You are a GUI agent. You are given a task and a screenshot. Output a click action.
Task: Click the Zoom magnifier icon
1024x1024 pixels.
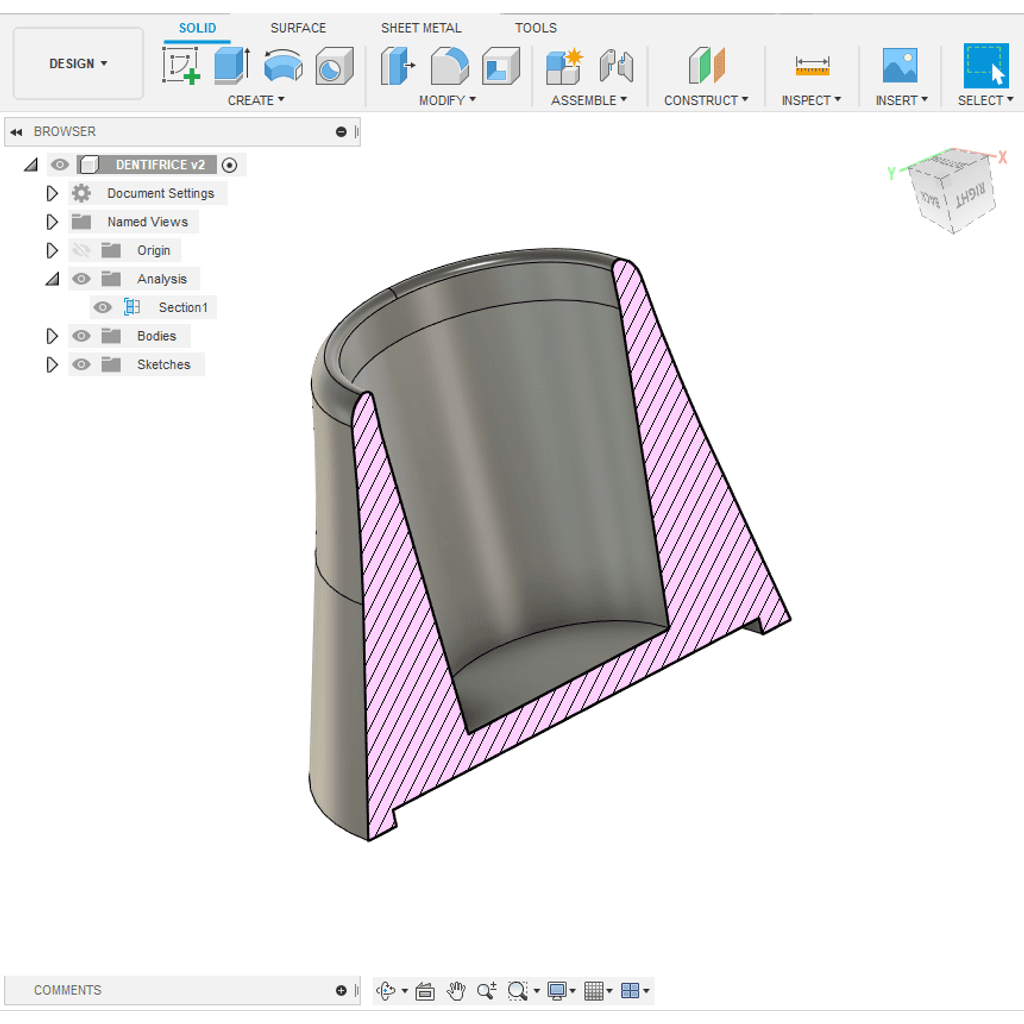coord(487,991)
